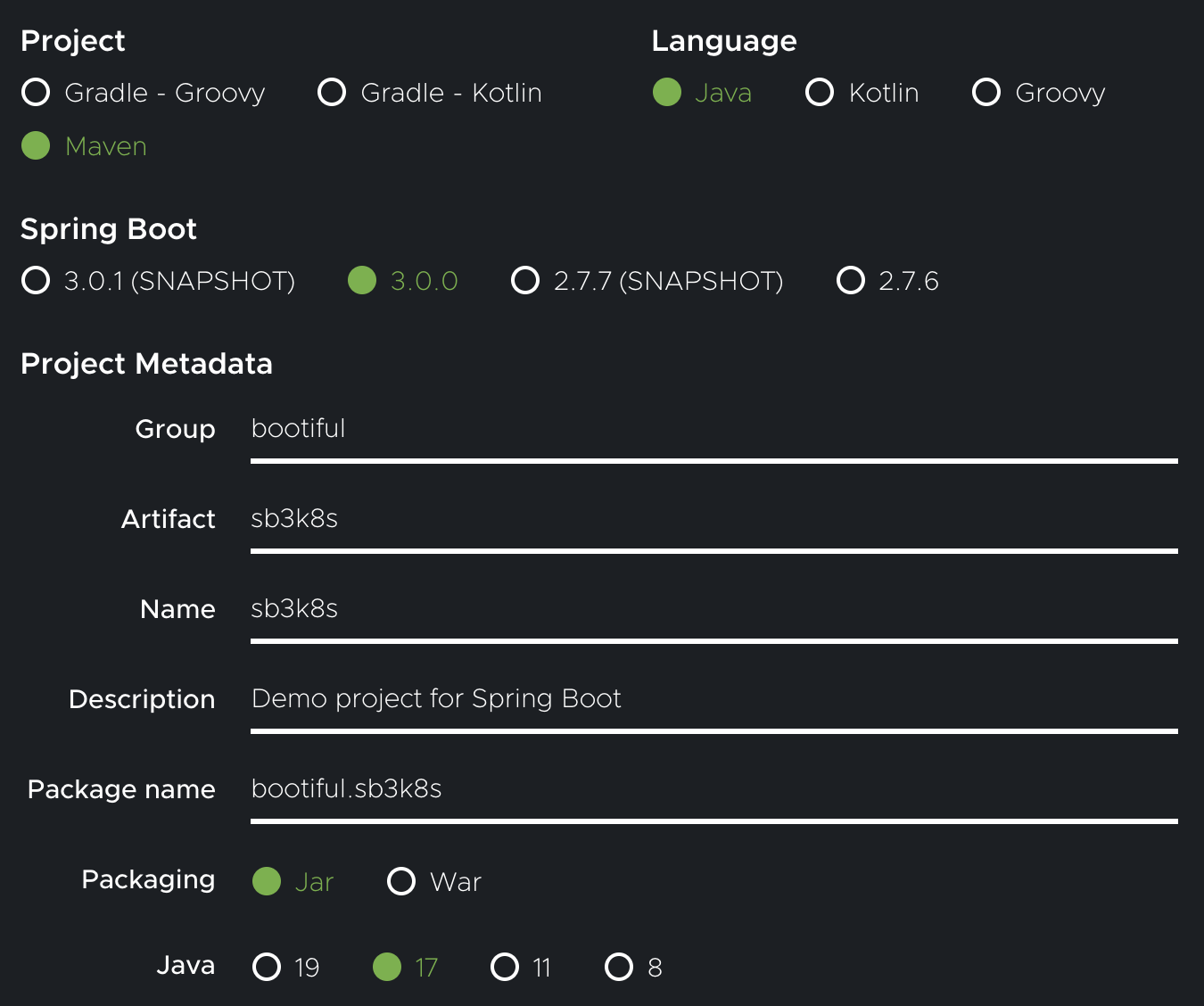Focus the Artifact text field
This screenshot has height=1006, width=1204.
coord(713,520)
